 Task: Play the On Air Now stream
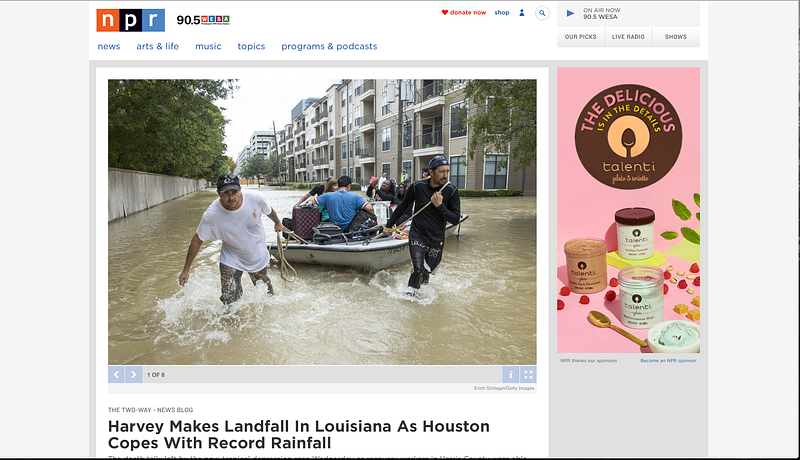570,13
